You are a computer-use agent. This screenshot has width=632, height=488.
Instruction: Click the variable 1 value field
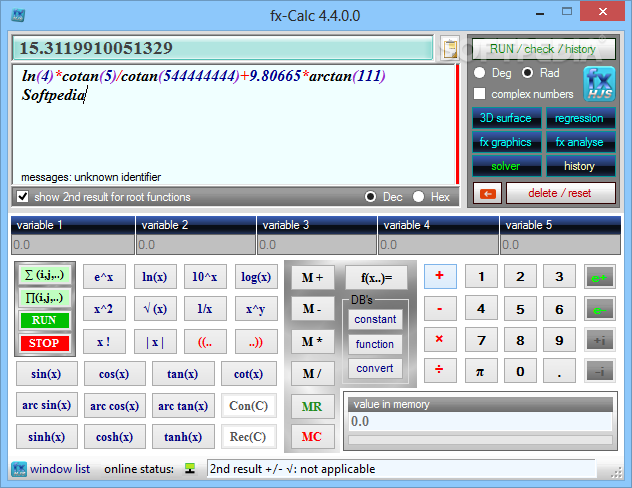(x=73, y=245)
